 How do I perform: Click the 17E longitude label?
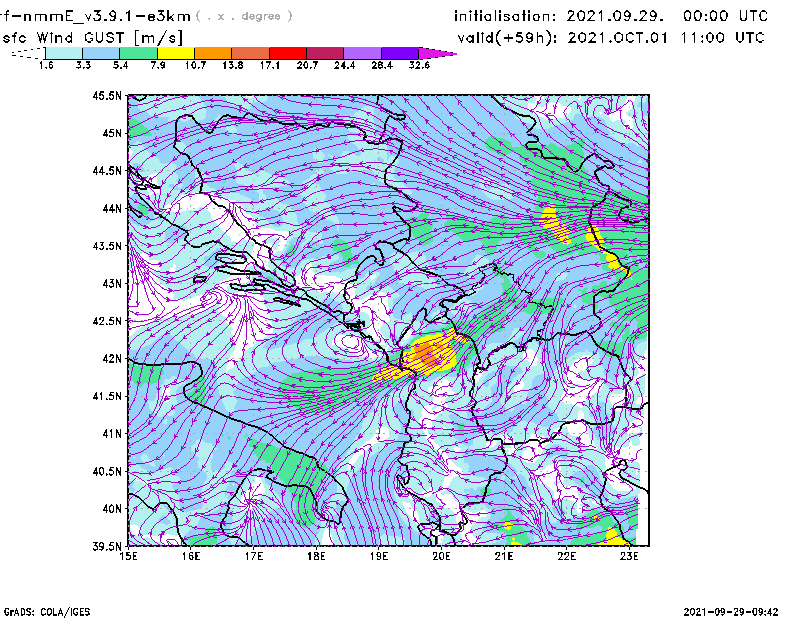tap(254, 556)
